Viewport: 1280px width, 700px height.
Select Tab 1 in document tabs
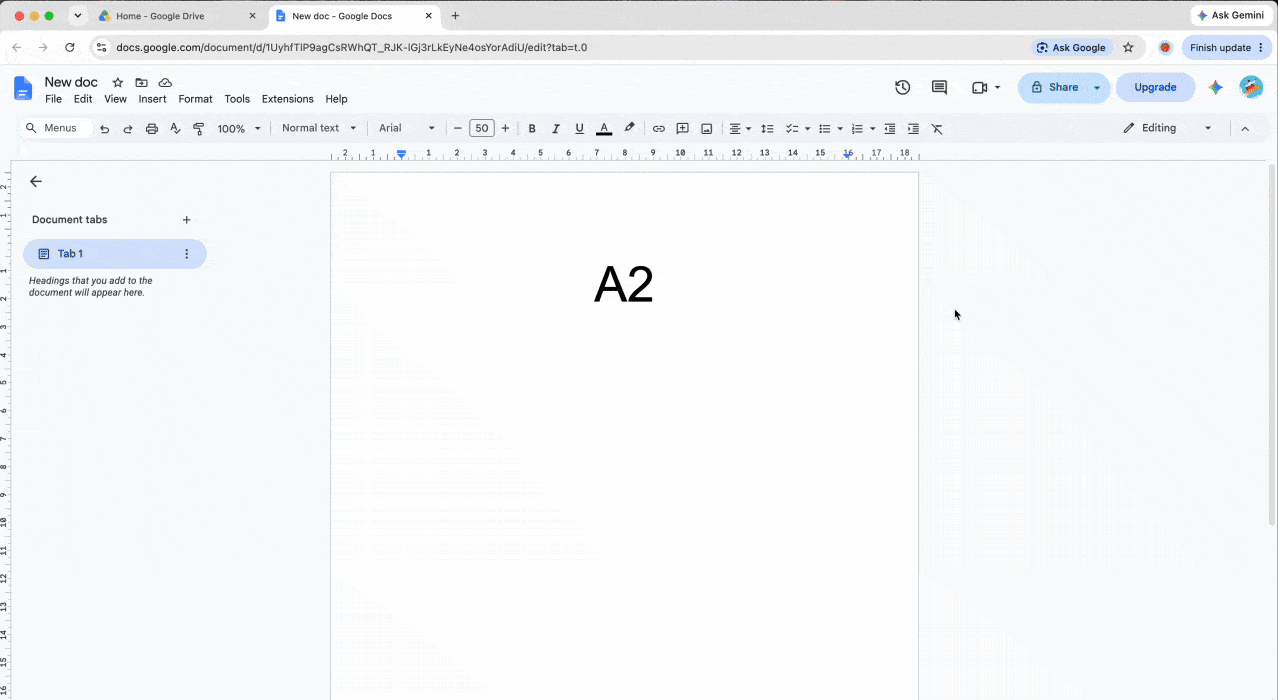click(115, 254)
